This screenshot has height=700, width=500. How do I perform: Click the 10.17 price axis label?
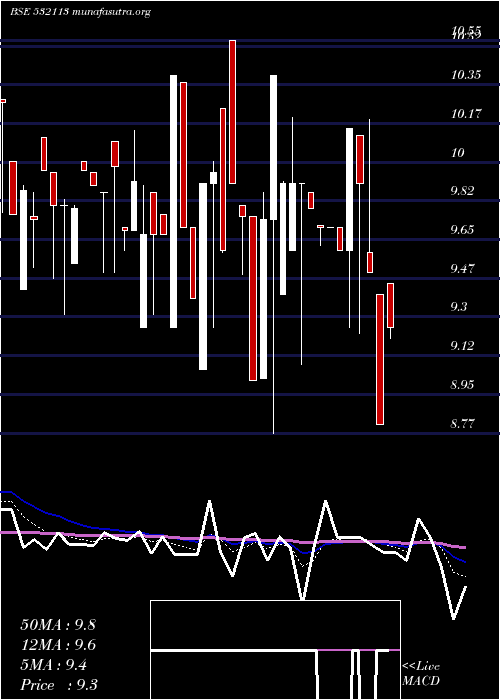466,114
